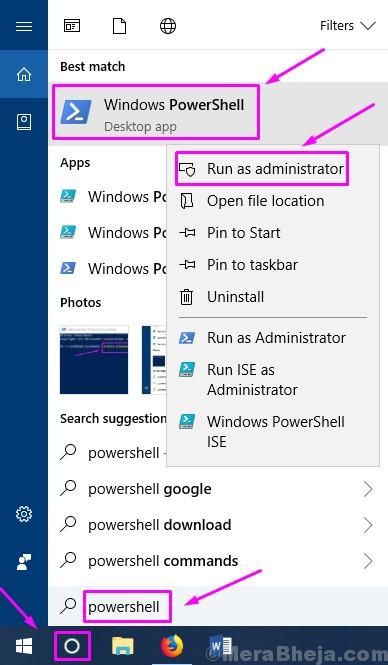Select the Home icon in the sidebar
388x665 pixels.
(24, 75)
